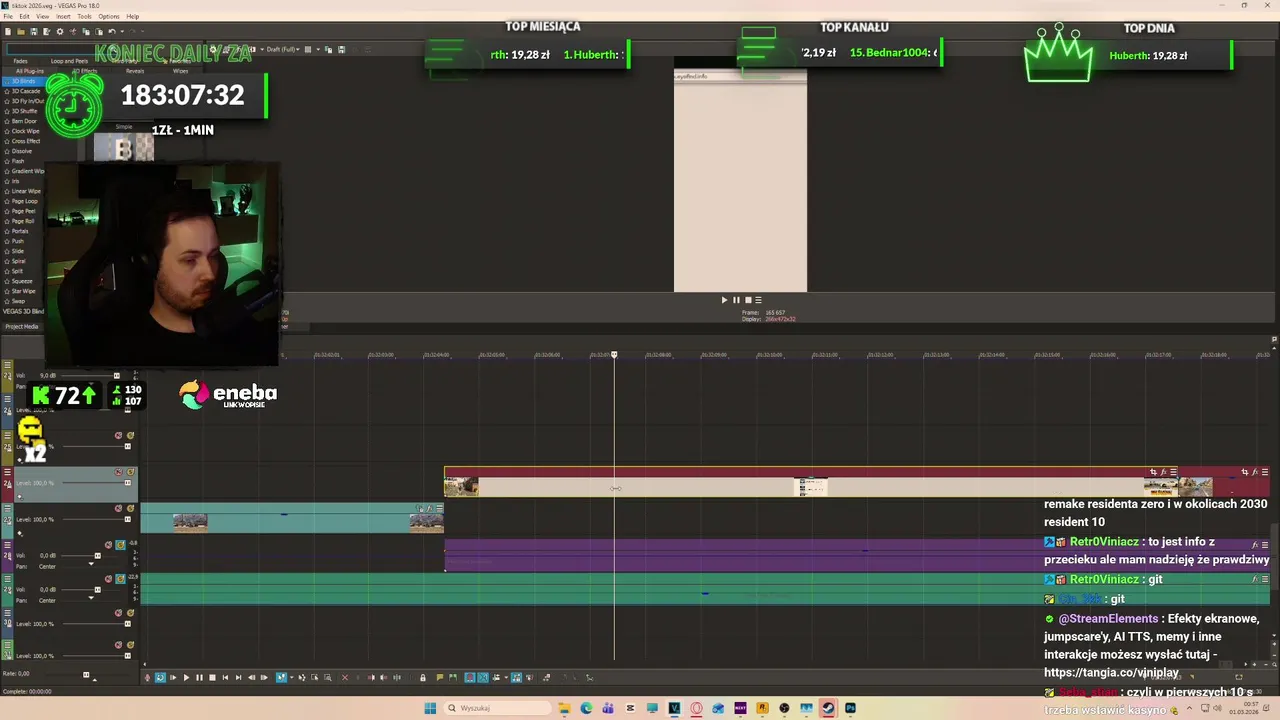Click the New project toolbar icon
Image resolution: width=1280 pixels, height=720 pixels.
click(x=8, y=31)
